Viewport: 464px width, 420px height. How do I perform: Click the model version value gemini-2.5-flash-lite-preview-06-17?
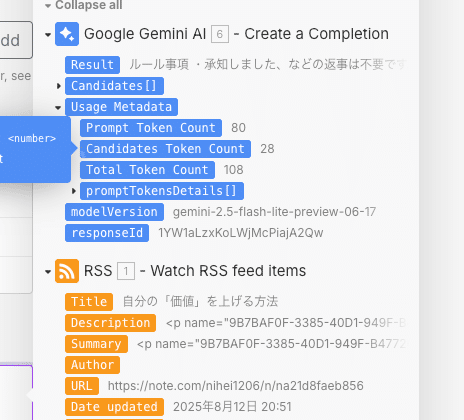coord(274,212)
